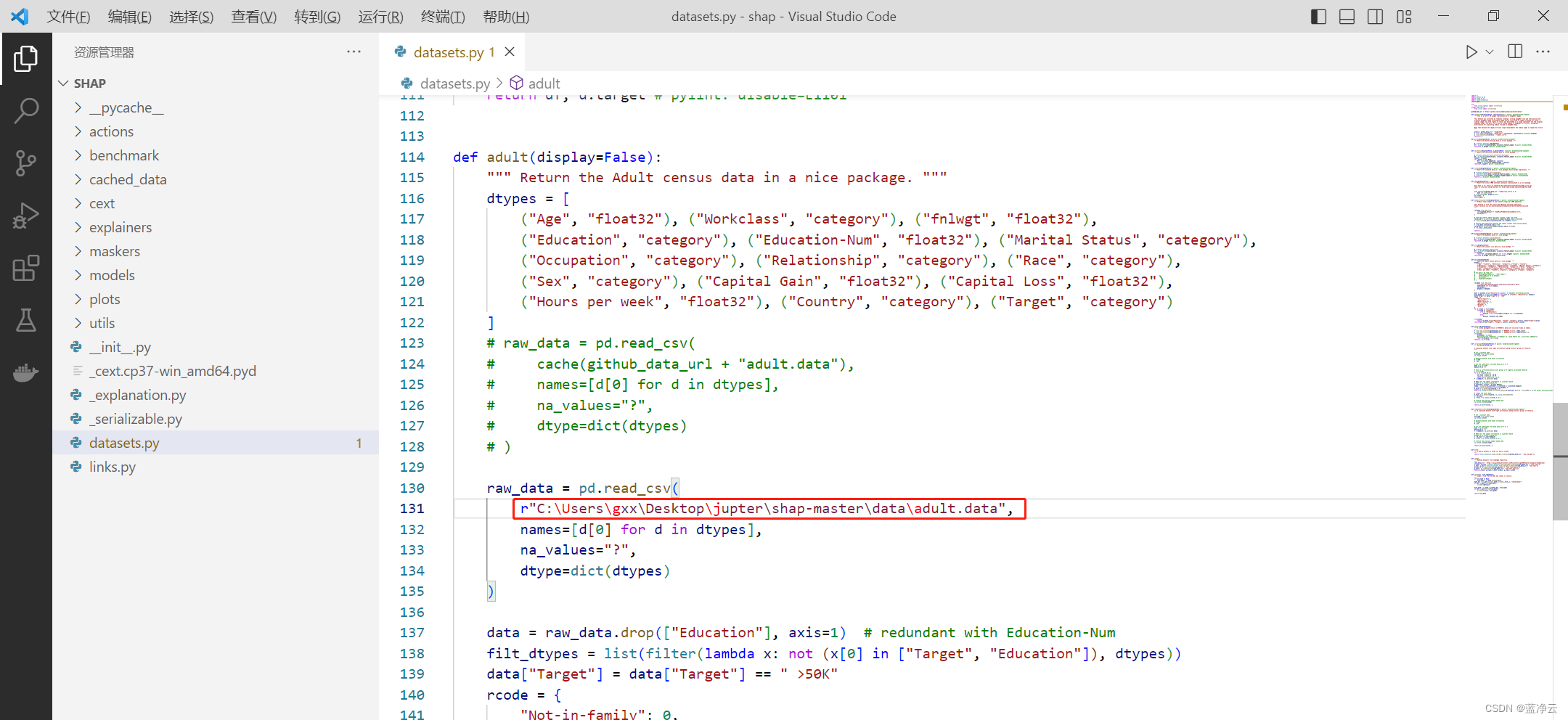Open the Explorer view in activity bar
This screenshot has height=720, width=1568.
(26, 59)
